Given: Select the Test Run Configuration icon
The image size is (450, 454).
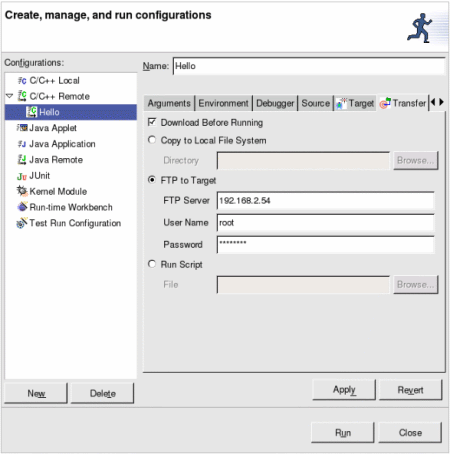Looking at the screenshot, I should [x=22, y=223].
